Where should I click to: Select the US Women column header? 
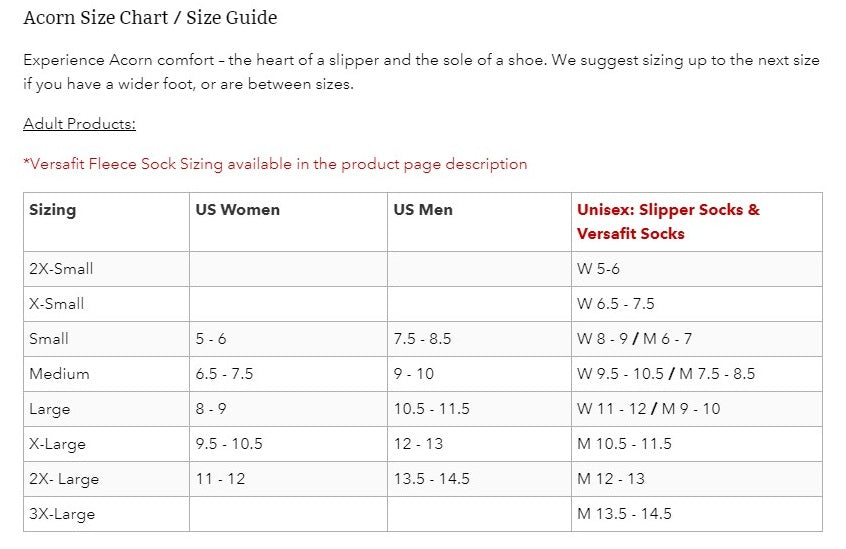[x=237, y=210]
